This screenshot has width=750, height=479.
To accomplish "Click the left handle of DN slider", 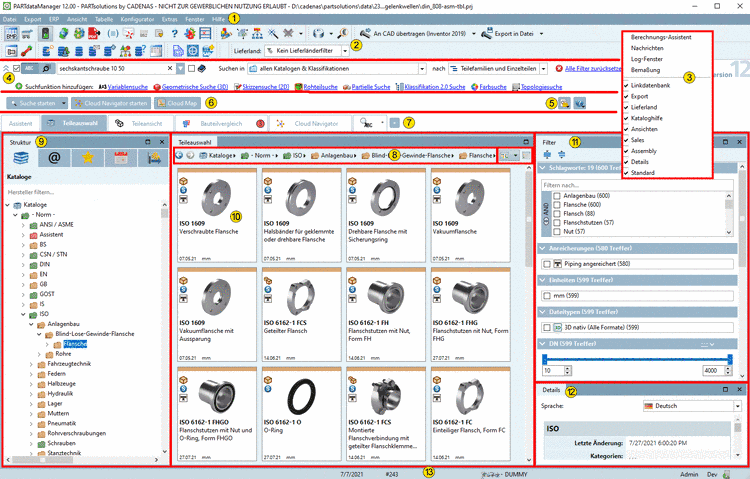I will 544,359.
